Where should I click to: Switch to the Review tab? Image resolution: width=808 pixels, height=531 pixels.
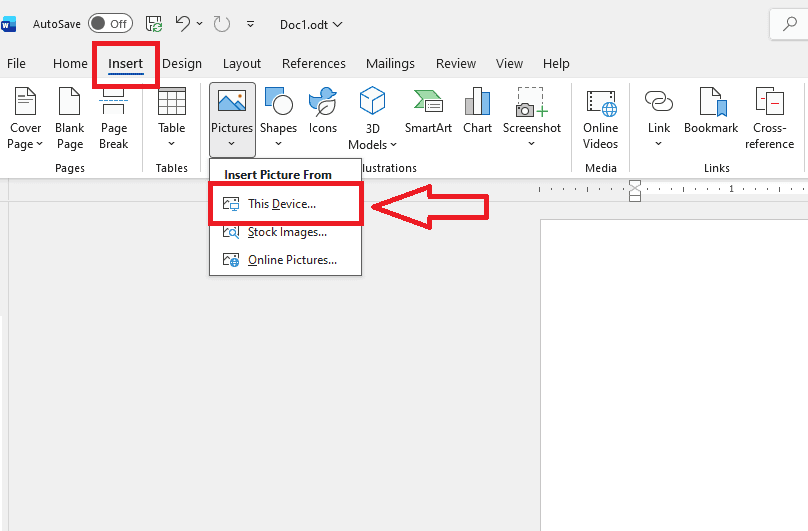[456, 63]
